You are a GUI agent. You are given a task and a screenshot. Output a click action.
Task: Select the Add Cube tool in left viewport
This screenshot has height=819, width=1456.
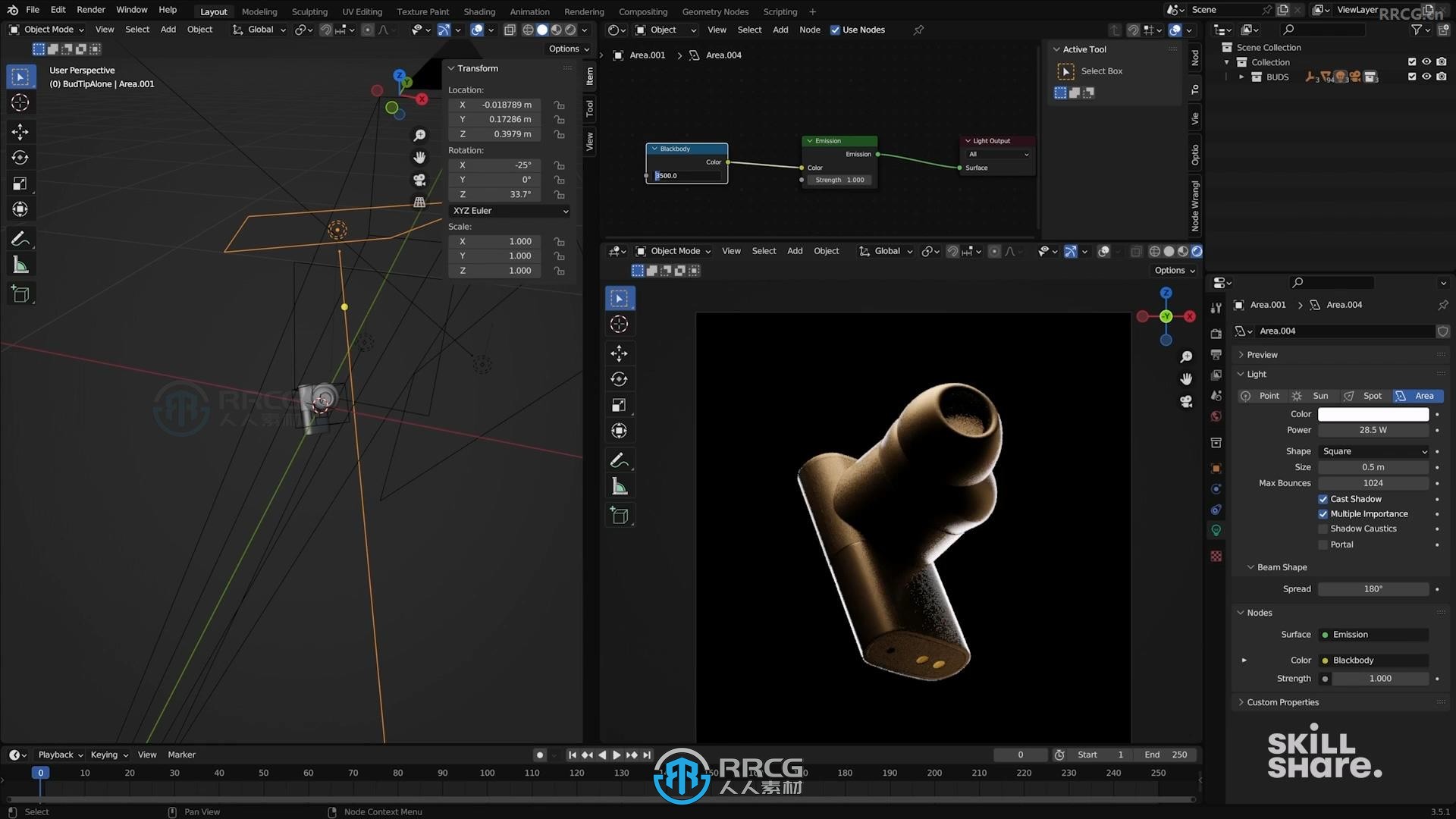pyautogui.click(x=20, y=294)
